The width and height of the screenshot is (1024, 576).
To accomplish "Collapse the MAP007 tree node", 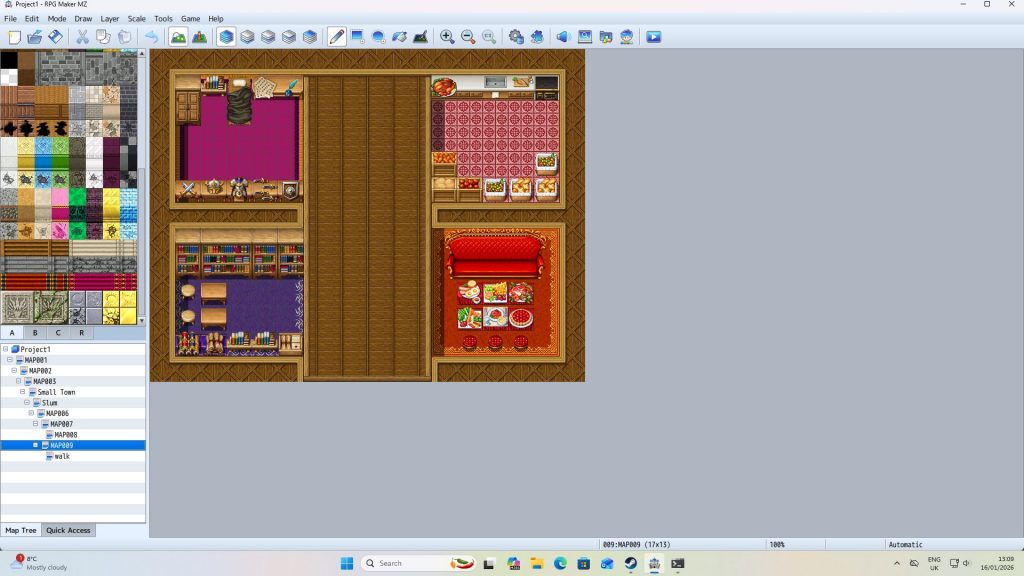I will point(36,424).
